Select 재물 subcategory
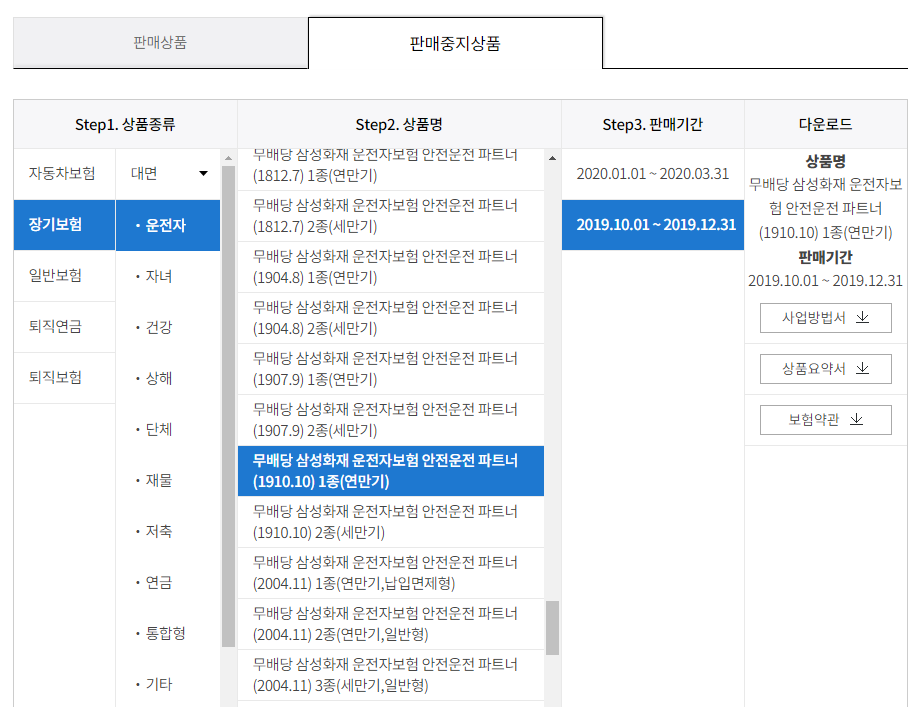 click(168, 480)
